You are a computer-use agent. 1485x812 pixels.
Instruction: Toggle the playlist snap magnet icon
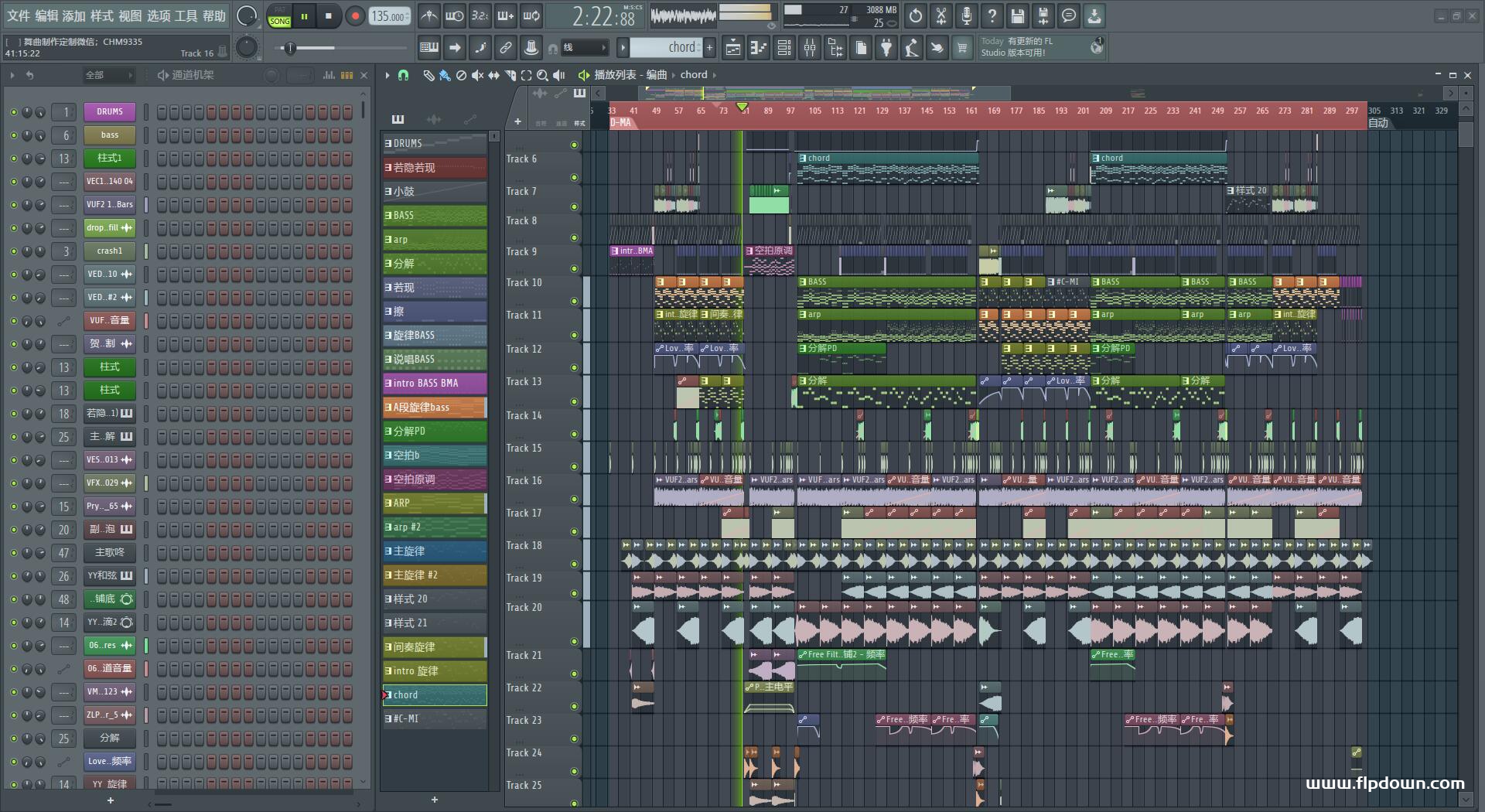[403, 75]
